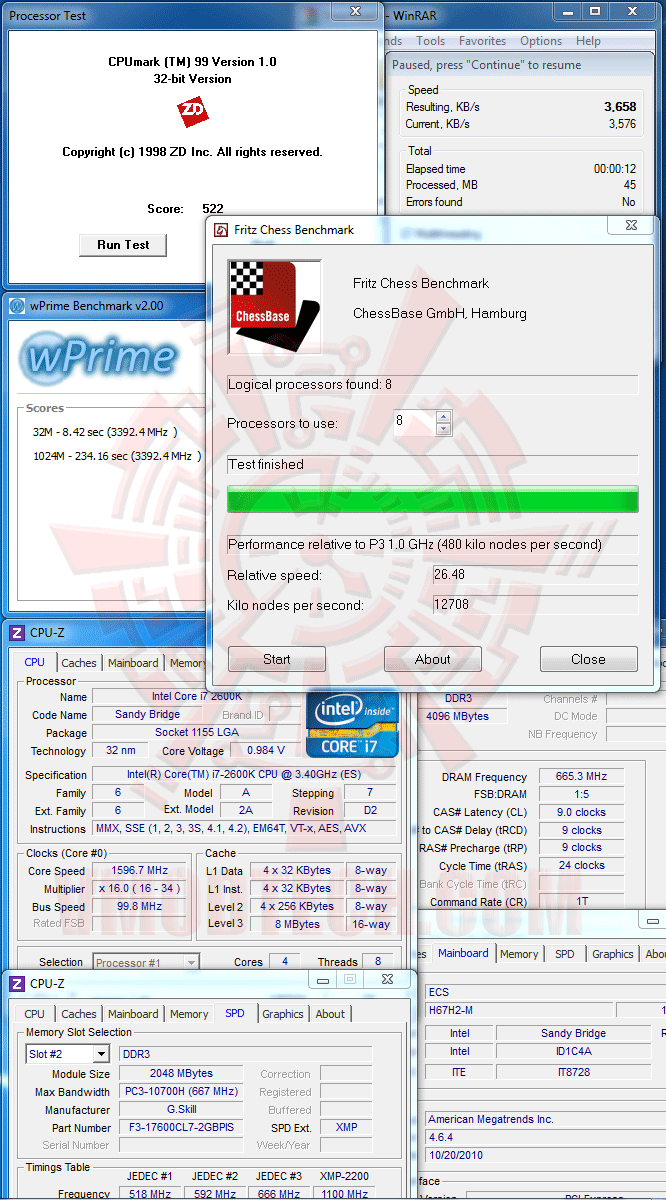Click the Part Number F3-17600CL7-2GBPIS field
Viewport: 666px width, 1200px height.
pos(181,1127)
